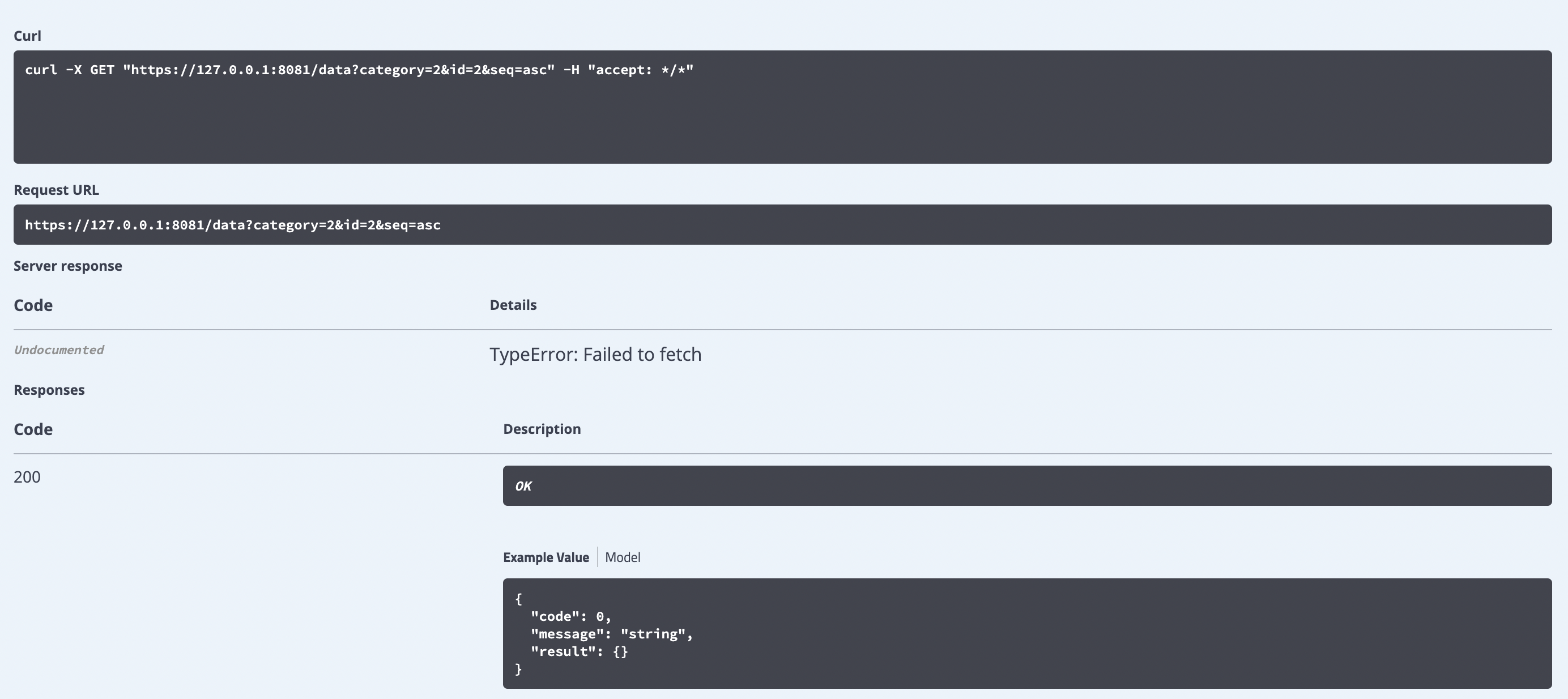Click the Server response heading
The image size is (1568, 699).
pyautogui.click(x=67, y=266)
